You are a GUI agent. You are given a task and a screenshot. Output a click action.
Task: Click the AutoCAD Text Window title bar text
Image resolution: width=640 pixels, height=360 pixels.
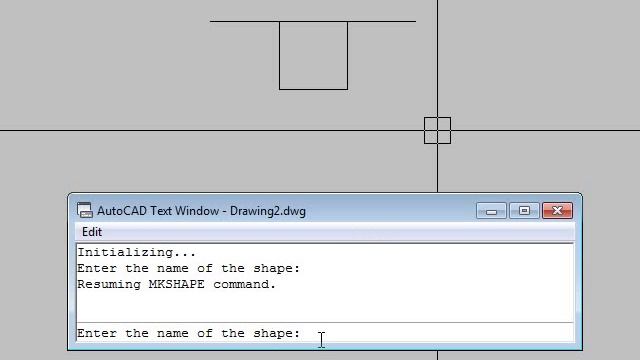[x=201, y=211]
